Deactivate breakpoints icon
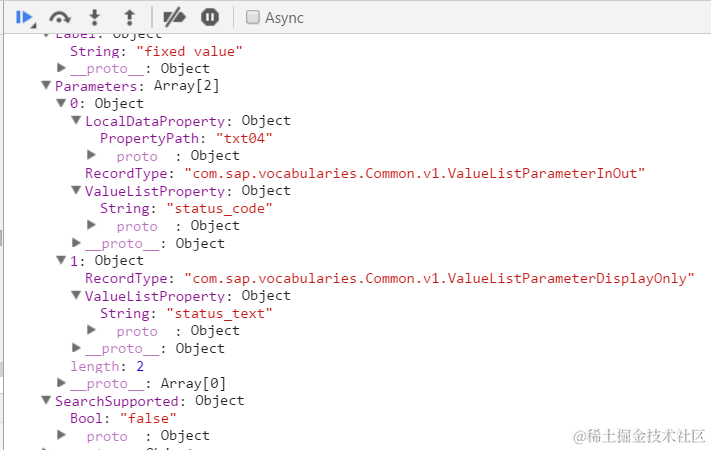Viewport: 711px width, 450px height. coord(175,18)
